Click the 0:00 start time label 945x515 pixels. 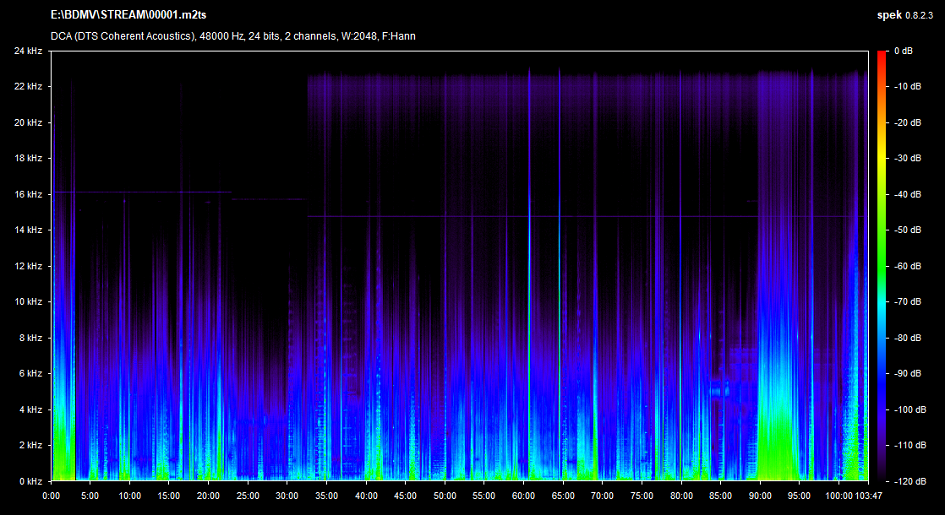click(x=52, y=495)
